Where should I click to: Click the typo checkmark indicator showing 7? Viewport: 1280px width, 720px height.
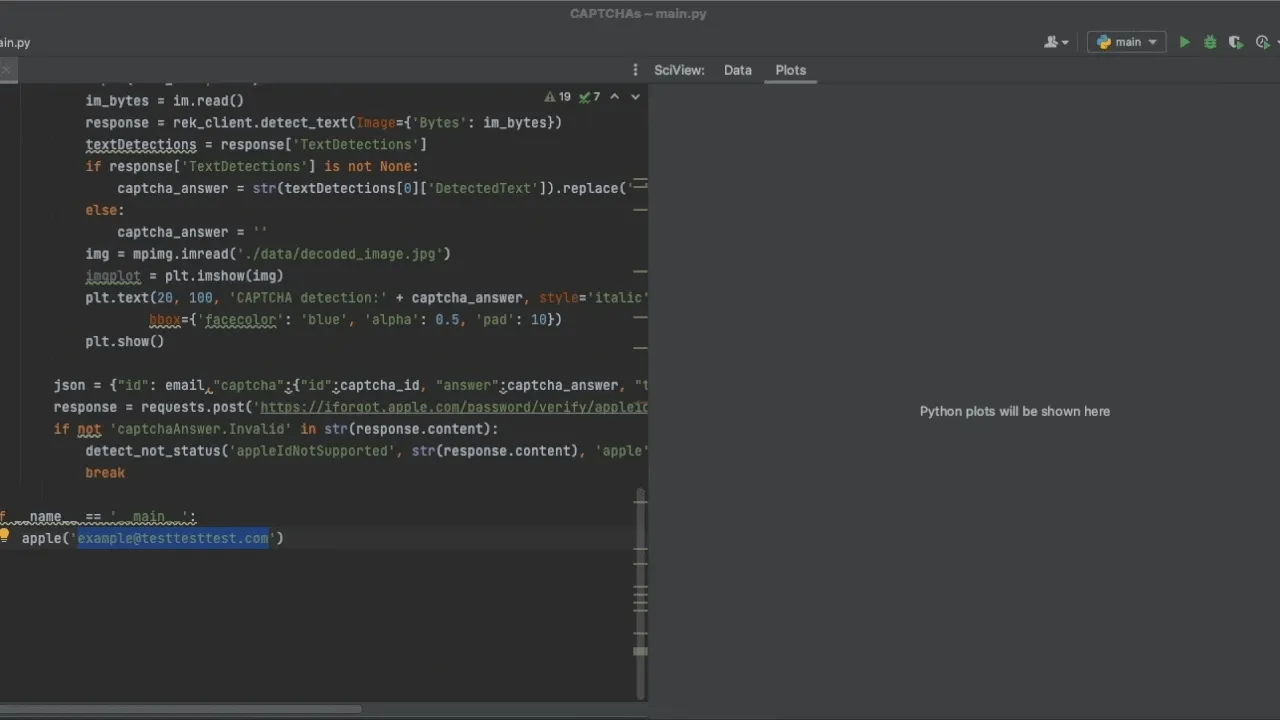590,97
